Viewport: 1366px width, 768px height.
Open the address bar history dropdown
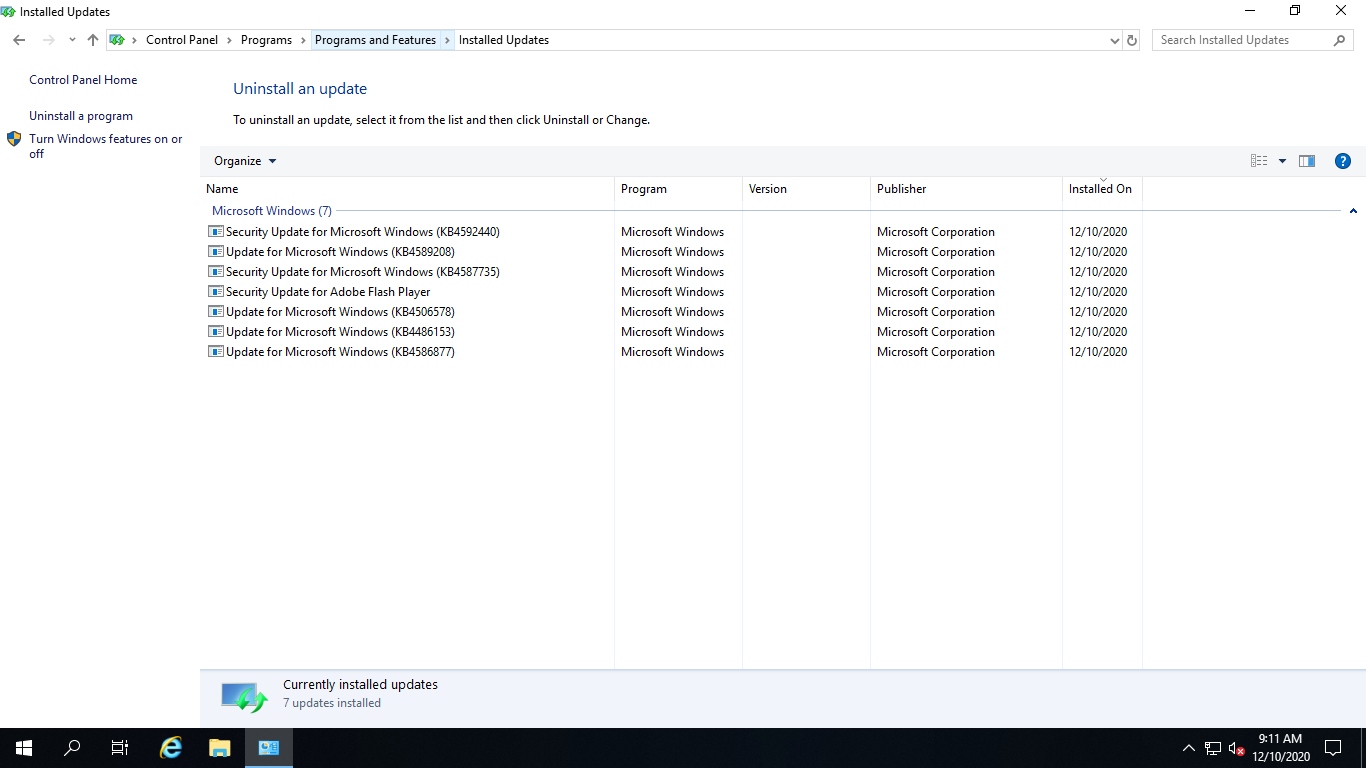(x=1115, y=40)
